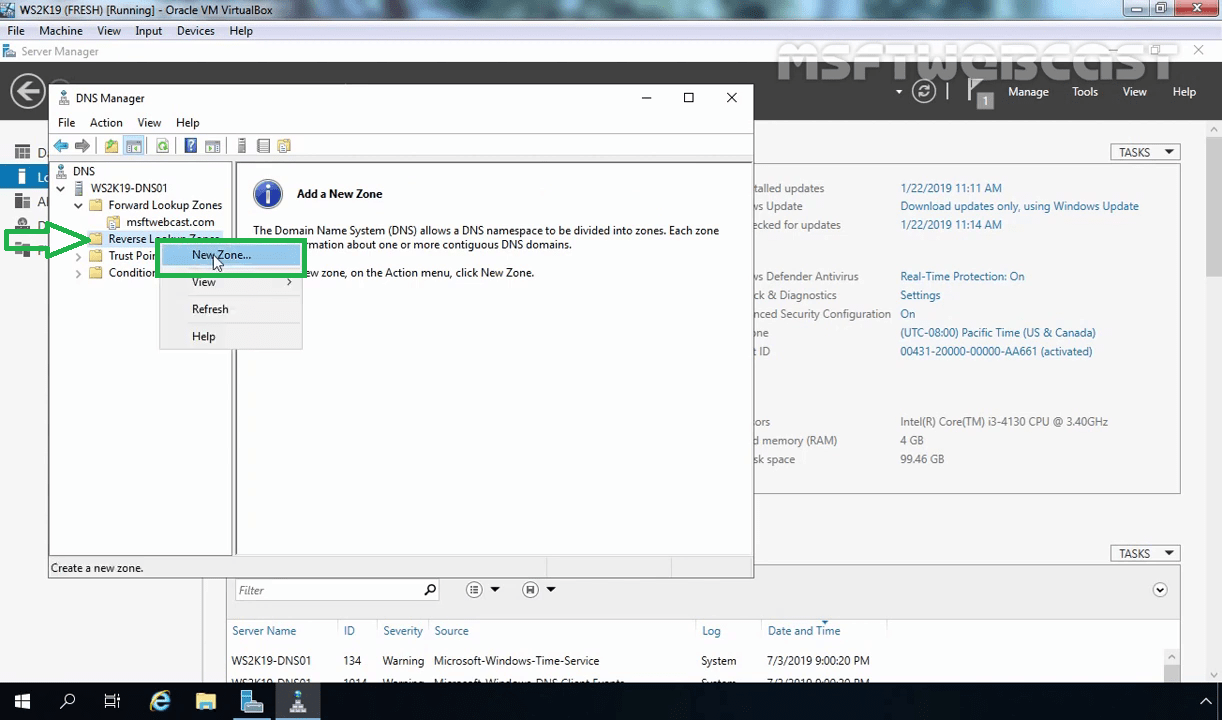Open Internet Explorer from the taskbar

160,702
